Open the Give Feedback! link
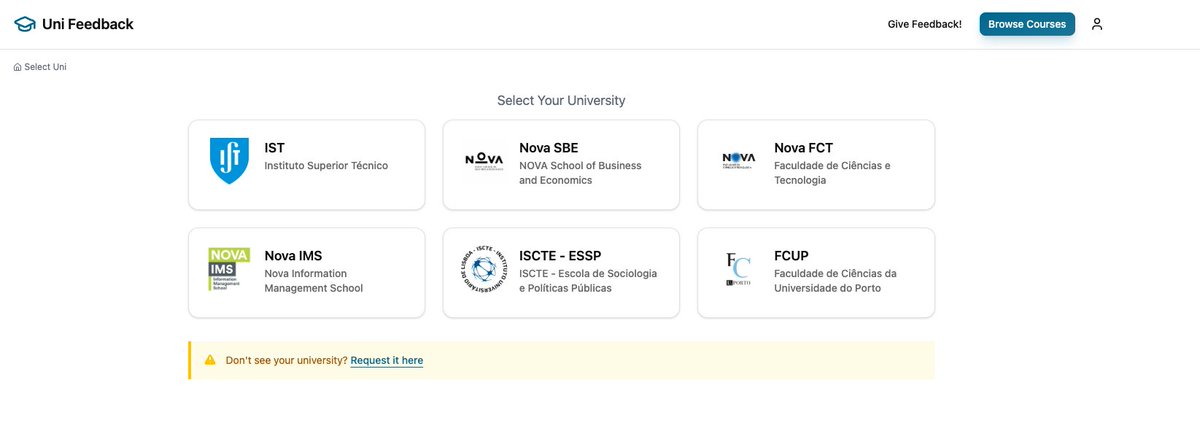Screen dimensions: 1200x439 [x=925, y=24]
